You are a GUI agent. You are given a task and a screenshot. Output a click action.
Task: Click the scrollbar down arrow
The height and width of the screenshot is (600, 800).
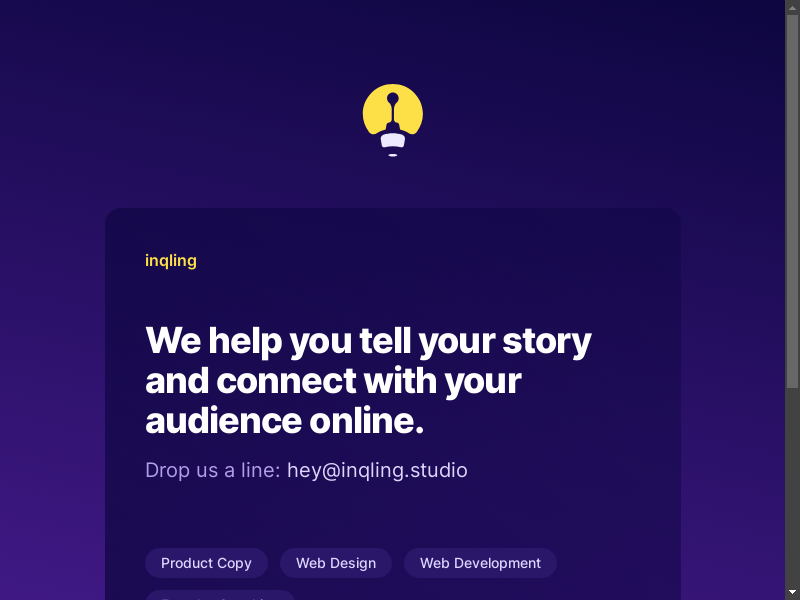(x=792, y=593)
